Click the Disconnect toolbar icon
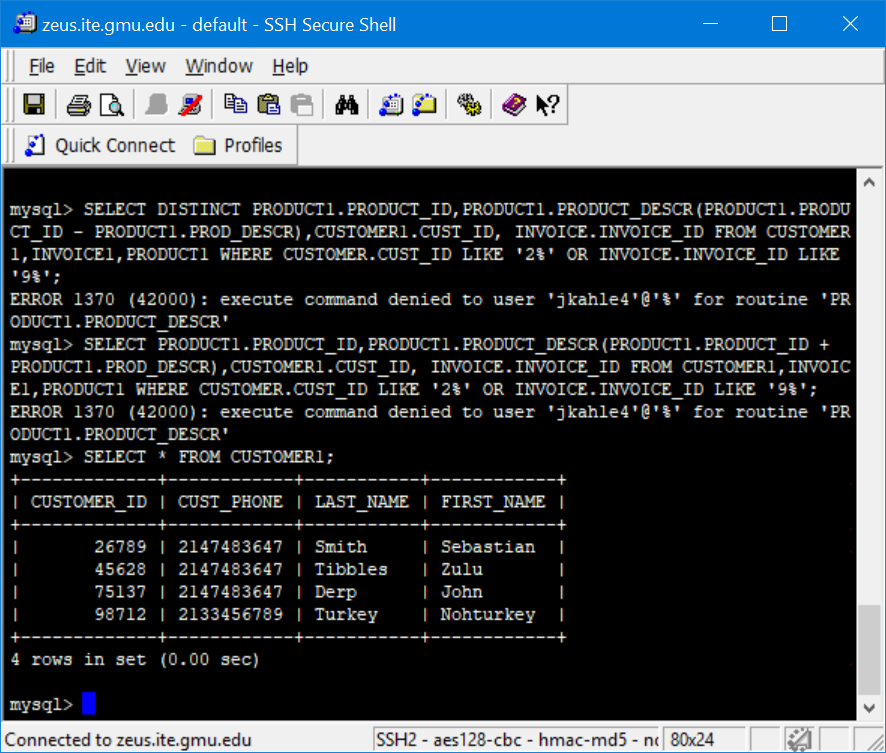The height and width of the screenshot is (753, 886). 190,105
